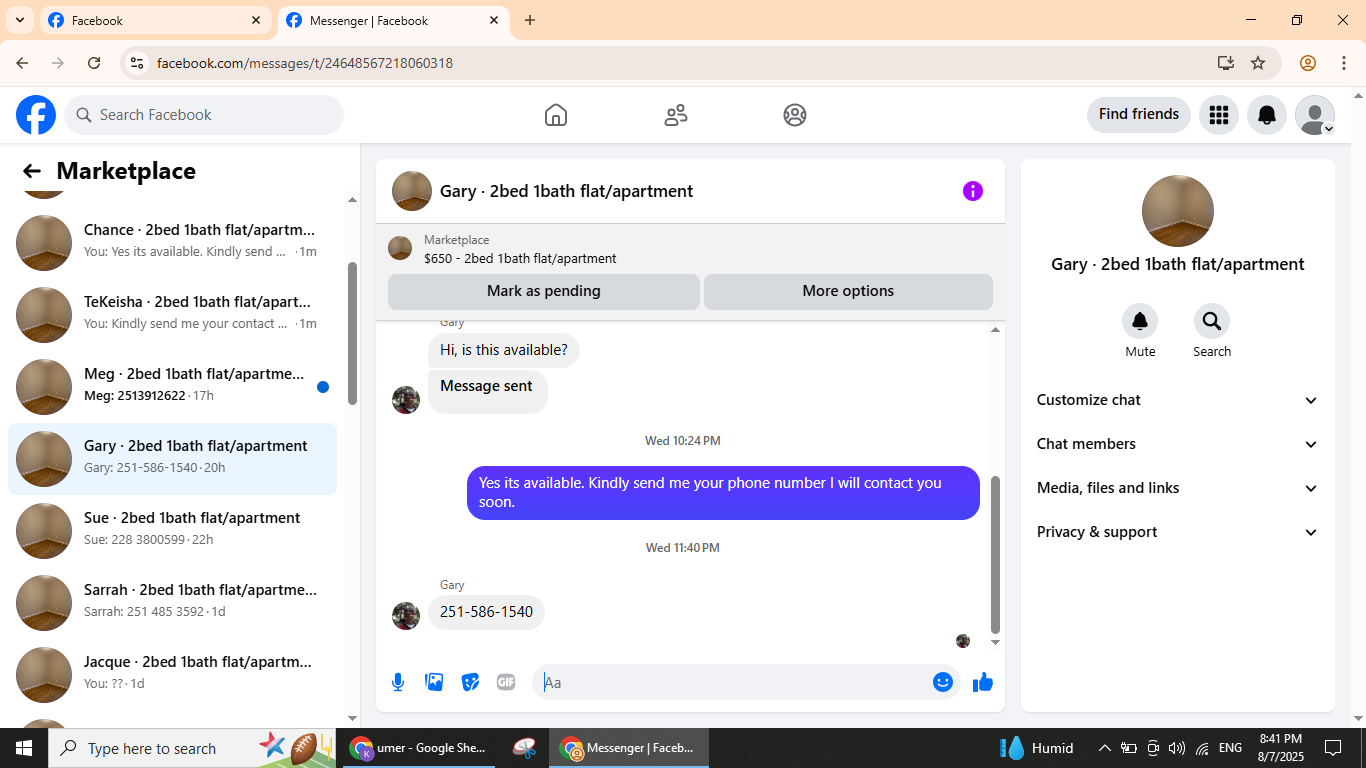Close the first Facebook tab
Image resolution: width=1366 pixels, height=768 pixels.
[256, 20]
